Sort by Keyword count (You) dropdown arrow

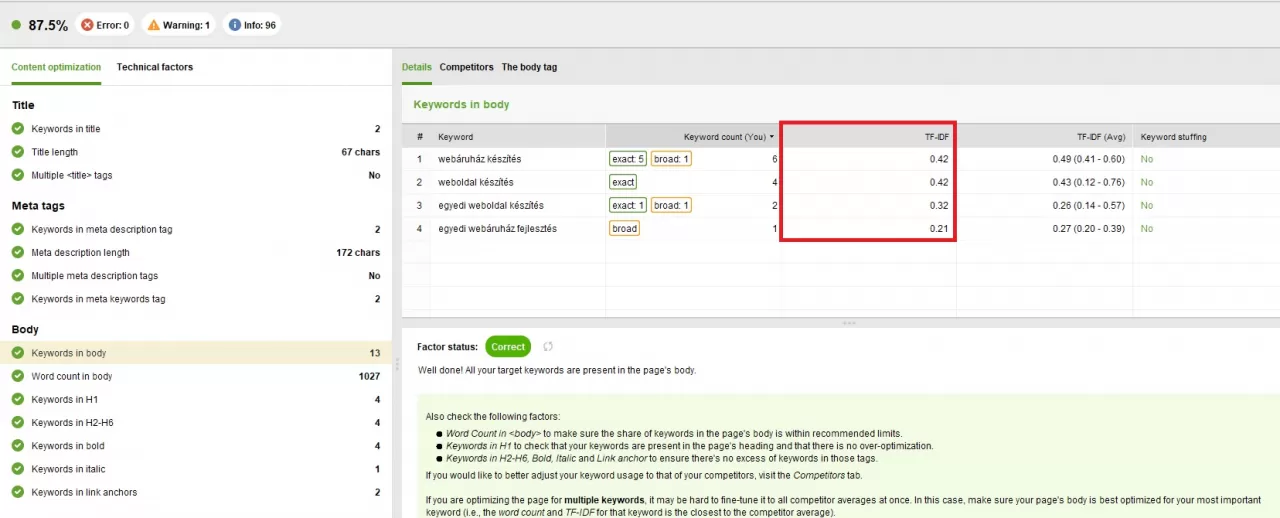[x=771, y=137]
